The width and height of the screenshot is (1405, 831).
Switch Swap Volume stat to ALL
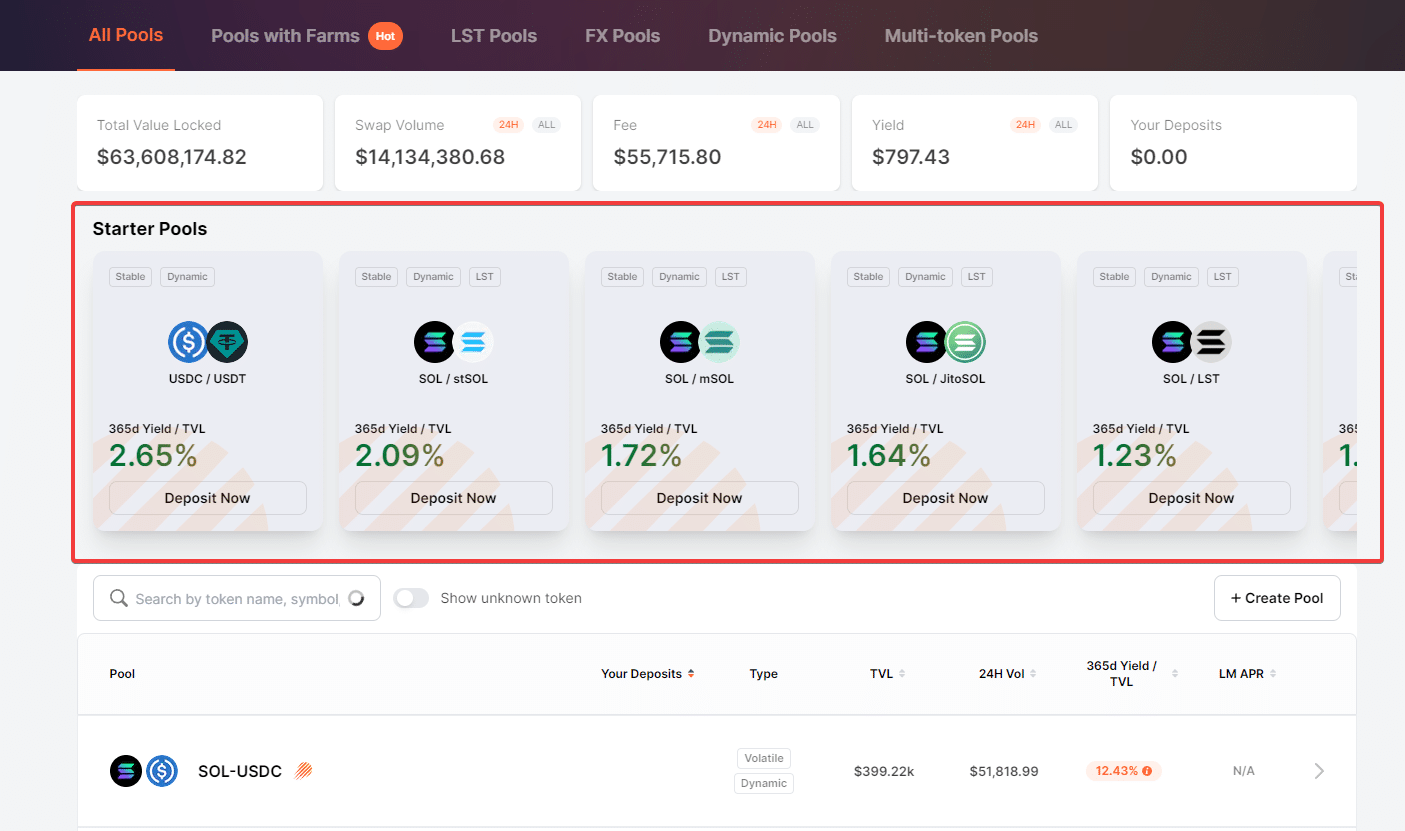[546, 124]
